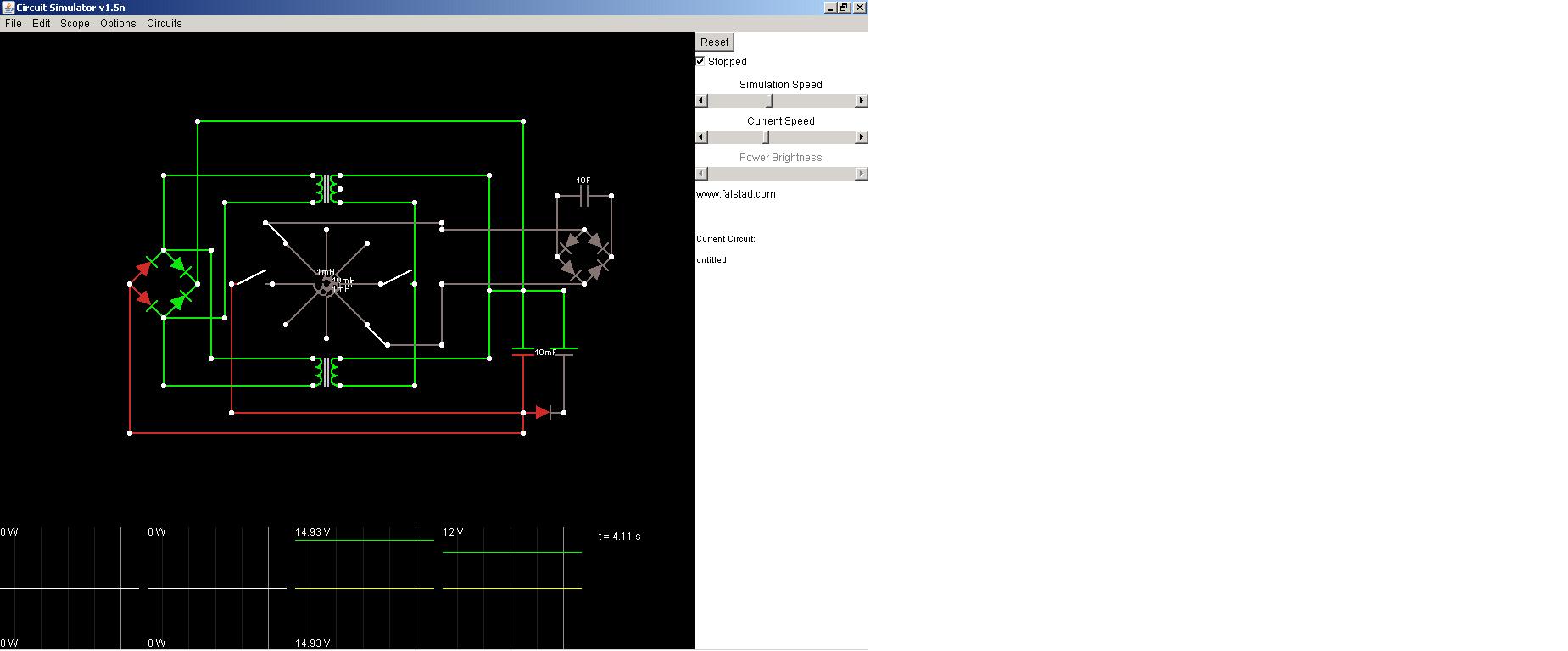Select the top transformer component
This screenshot has width=1568, height=651.
326,189
